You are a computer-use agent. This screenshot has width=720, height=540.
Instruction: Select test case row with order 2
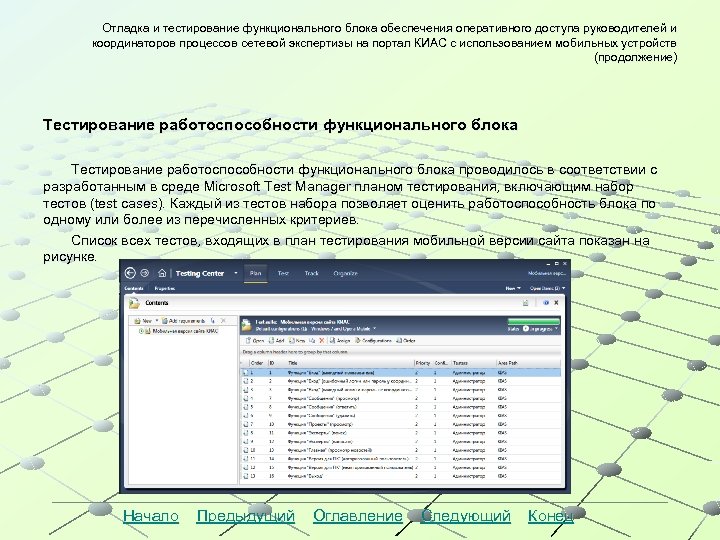tap(401, 381)
